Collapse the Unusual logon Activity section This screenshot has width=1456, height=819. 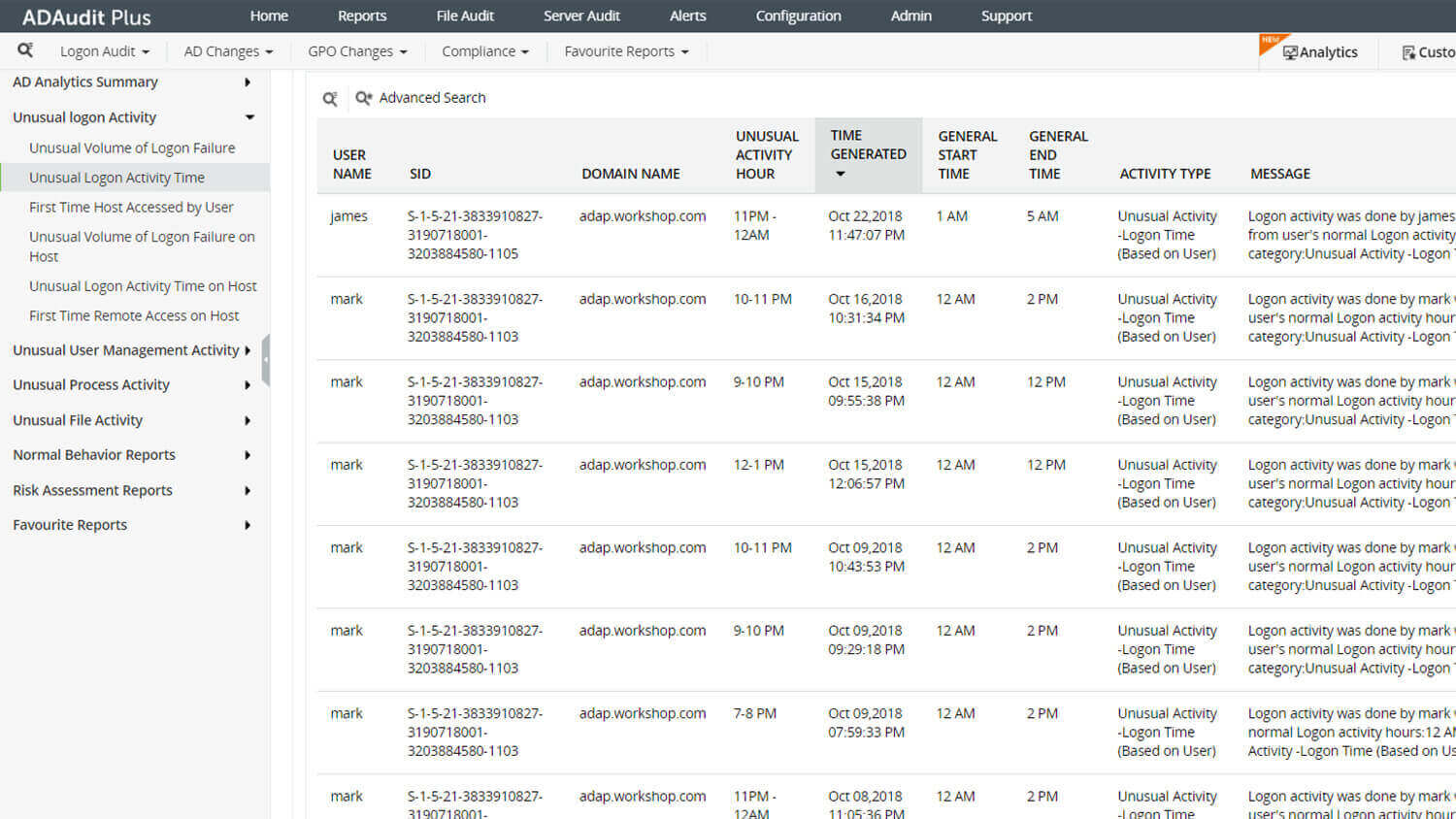pos(250,116)
